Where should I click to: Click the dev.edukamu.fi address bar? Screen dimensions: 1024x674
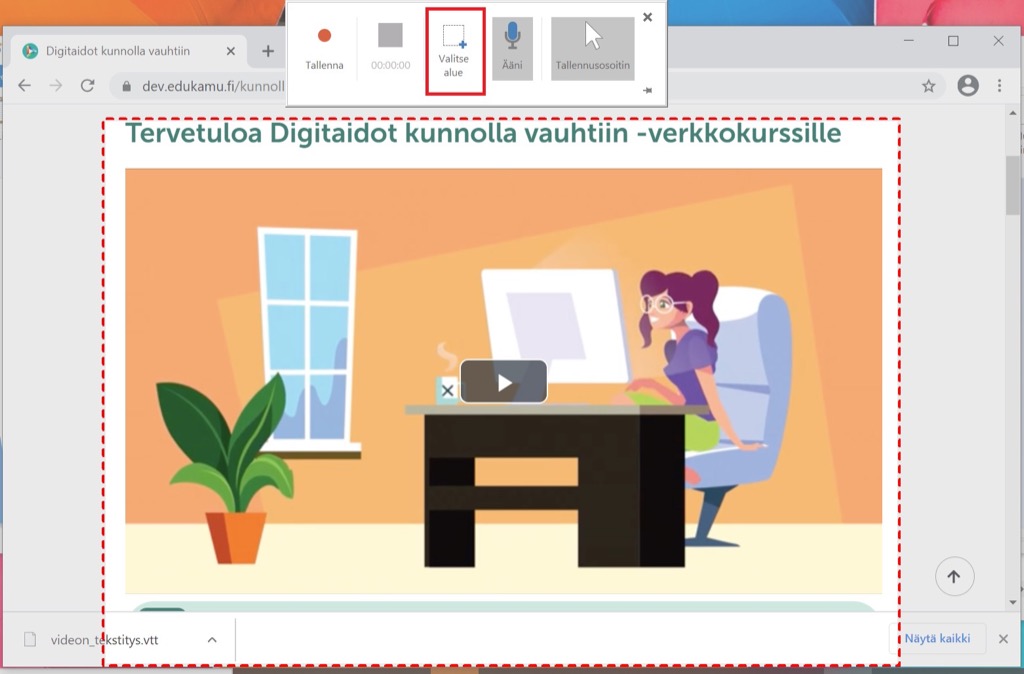pos(214,86)
